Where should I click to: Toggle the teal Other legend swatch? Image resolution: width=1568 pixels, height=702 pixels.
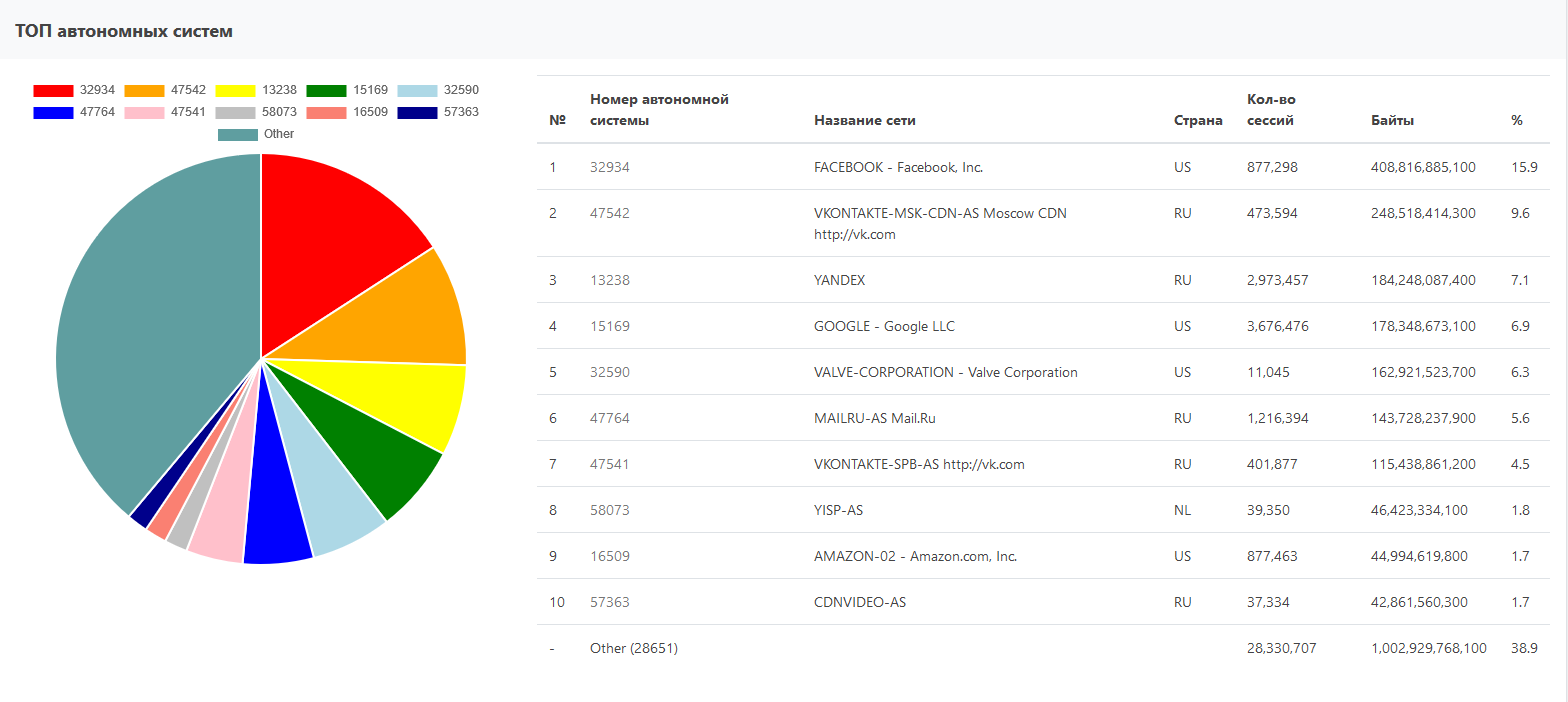click(x=238, y=135)
